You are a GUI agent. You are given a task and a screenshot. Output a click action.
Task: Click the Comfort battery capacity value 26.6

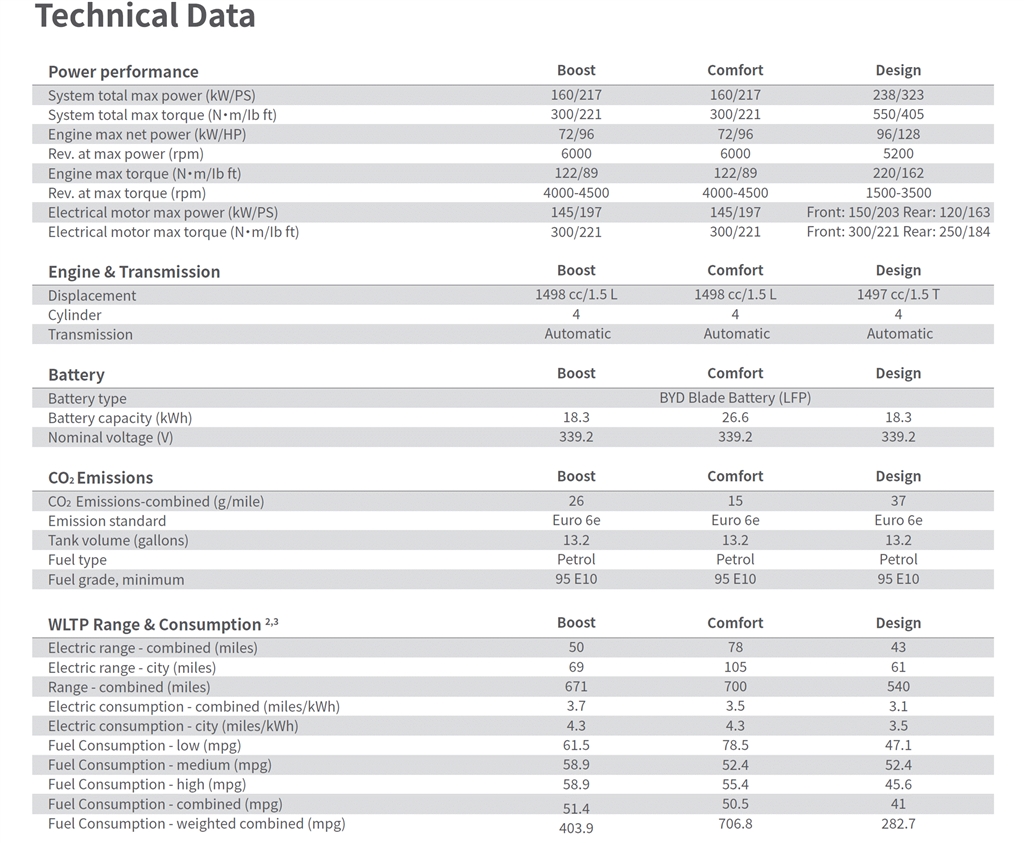pyautogui.click(x=735, y=417)
